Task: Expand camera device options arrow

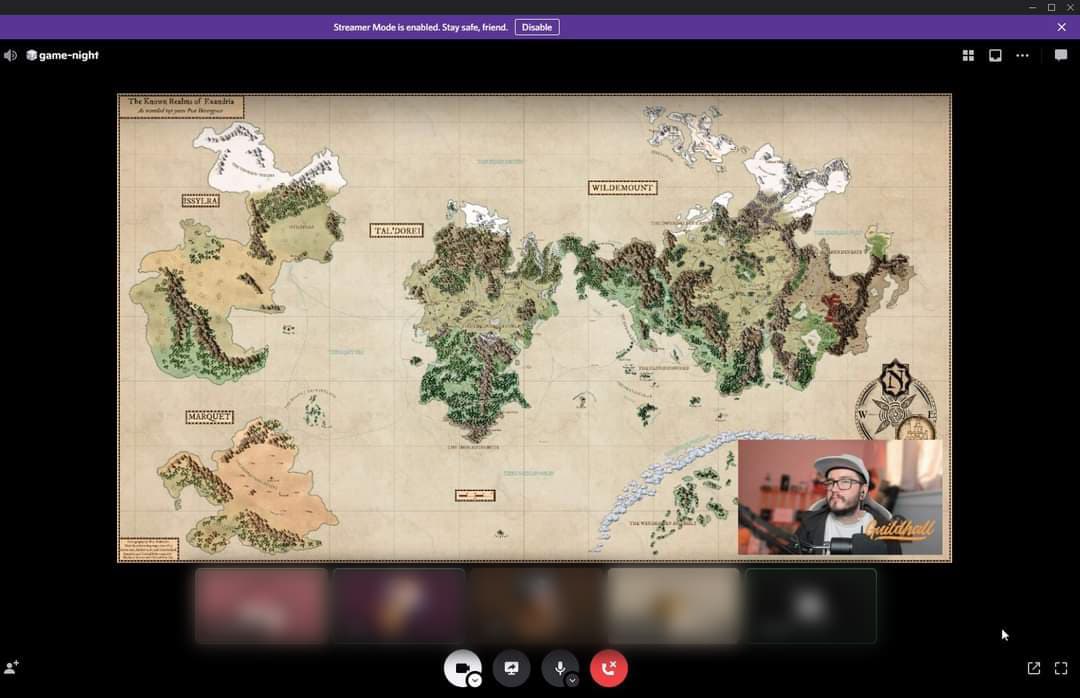Action: click(475, 681)
